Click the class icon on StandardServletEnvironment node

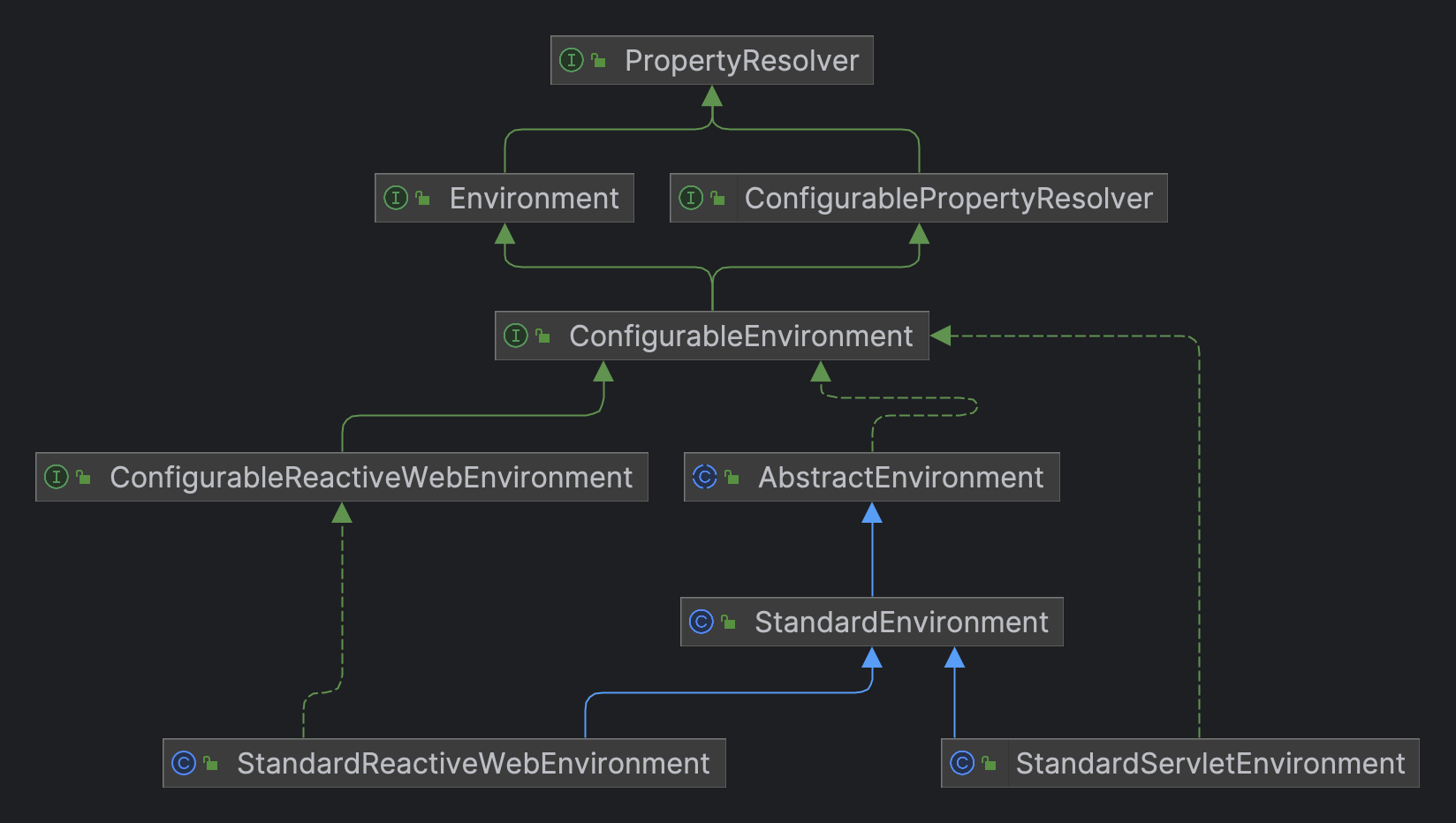[962, 763]
